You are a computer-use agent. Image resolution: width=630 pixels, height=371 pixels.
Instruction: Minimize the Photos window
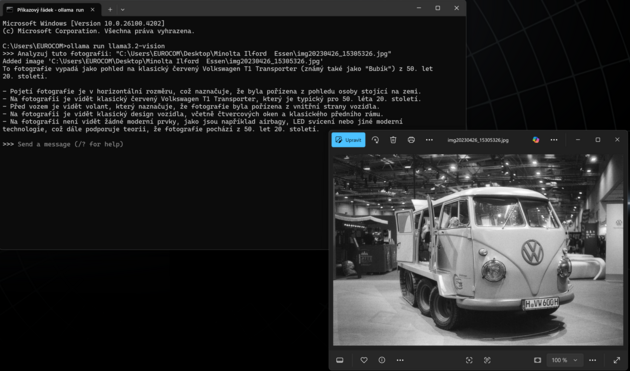click(x=578, y=139)
